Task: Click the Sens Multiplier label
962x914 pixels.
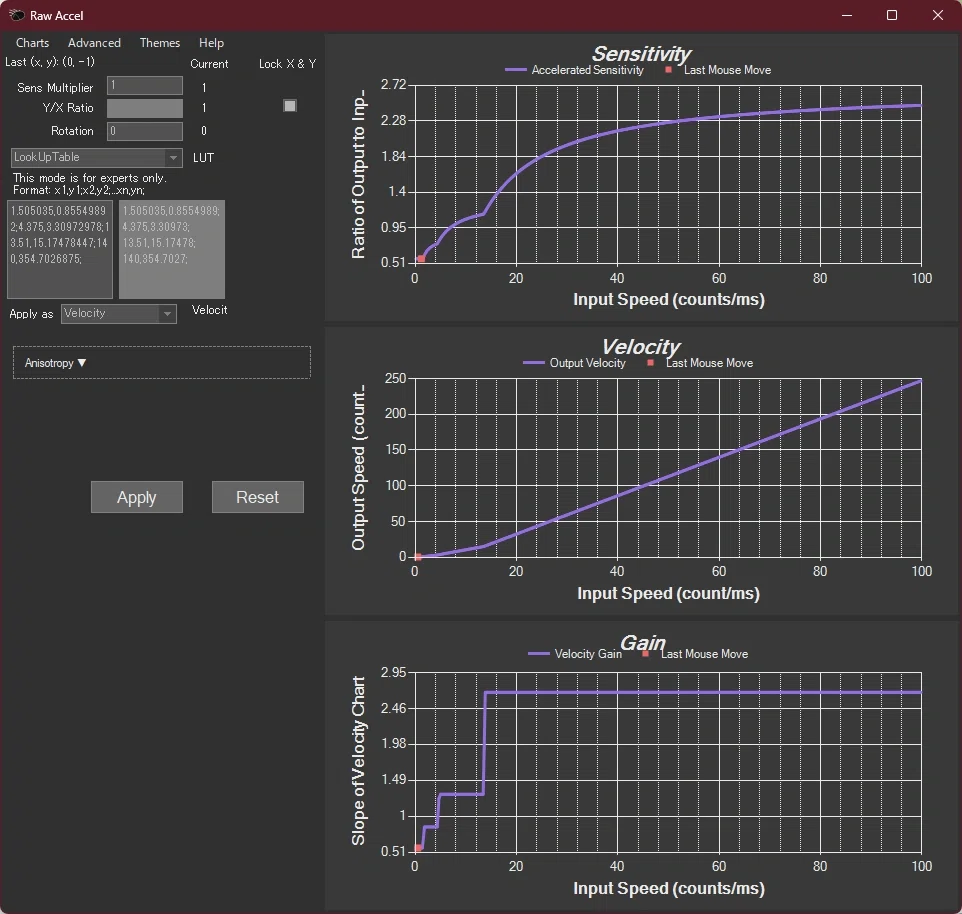Action: [x=55, y=88]
